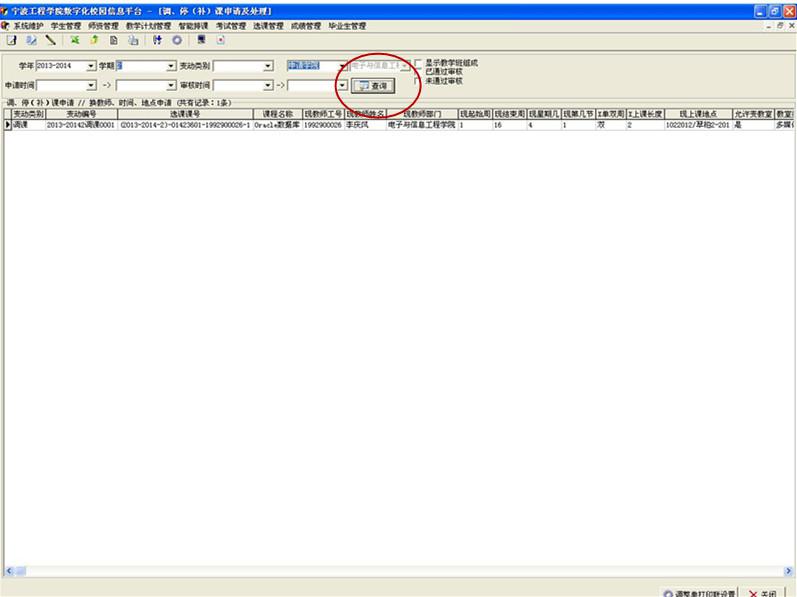Click the round gear-like toolbar icon
Viewport: 797px width, 597px height.
click(x=177, y=40)
